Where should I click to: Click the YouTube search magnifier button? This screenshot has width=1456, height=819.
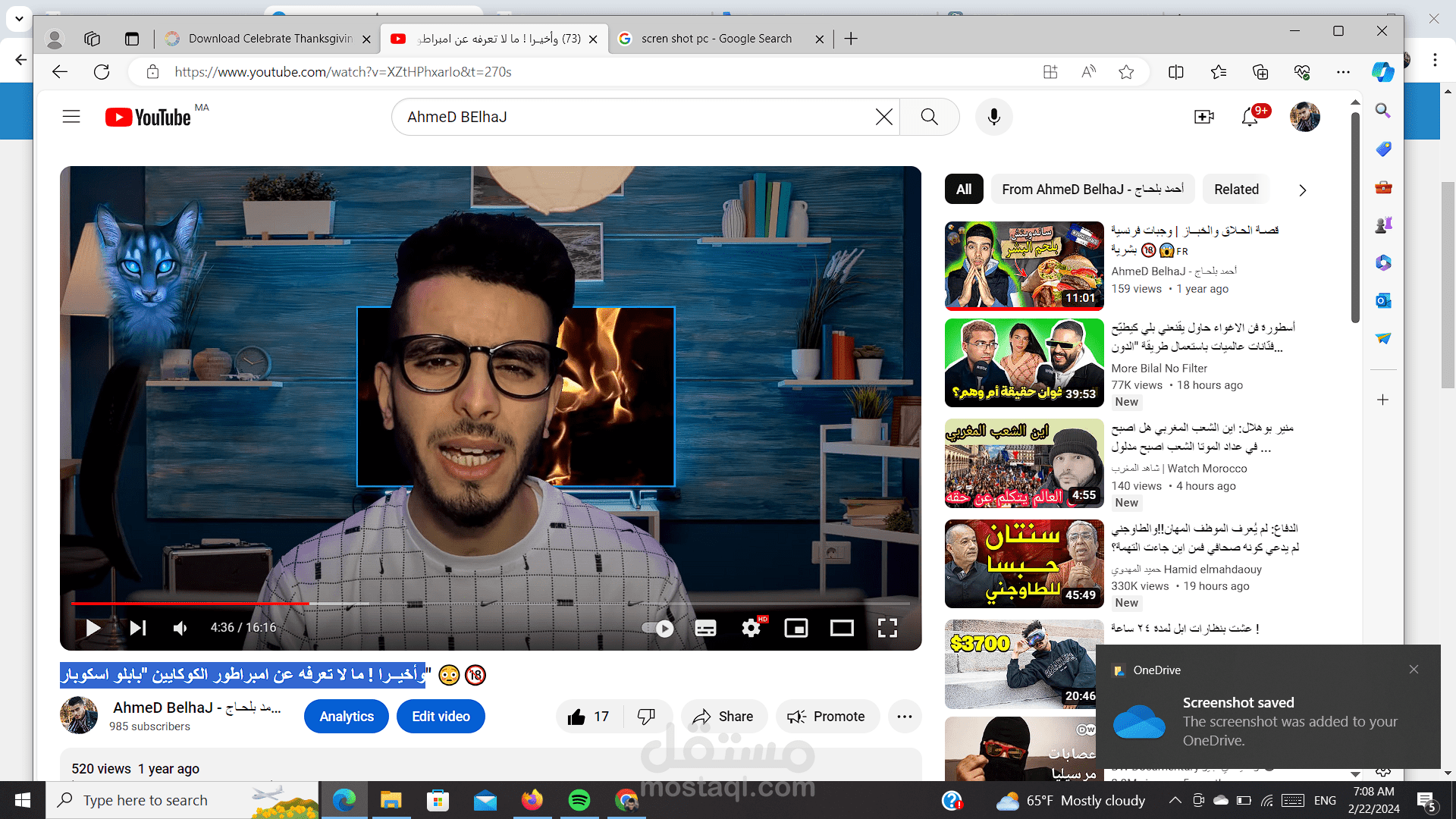click(x=929, y=117)
